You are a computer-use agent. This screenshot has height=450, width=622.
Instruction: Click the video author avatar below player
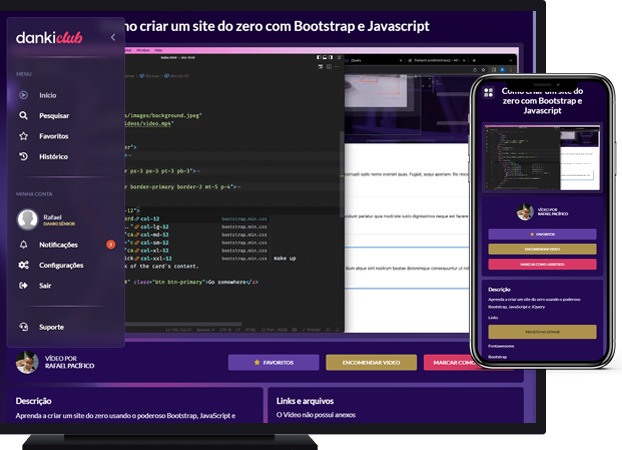(27, 362)
